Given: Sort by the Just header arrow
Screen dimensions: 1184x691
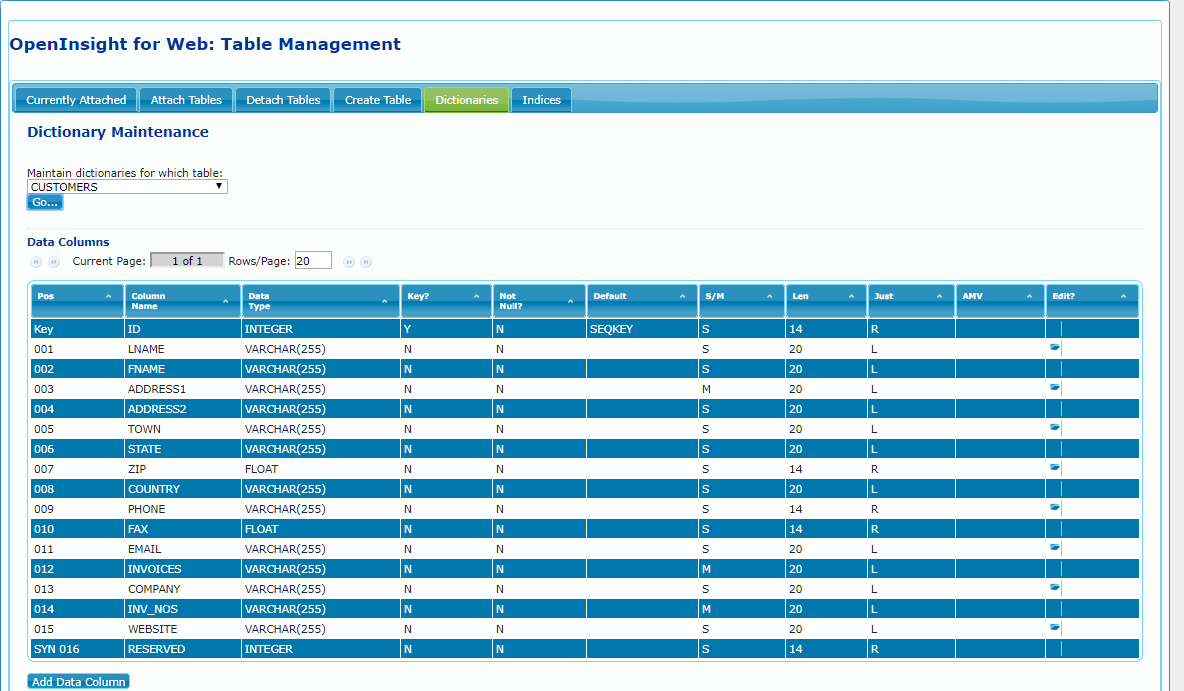Looking at the screenshot, I should point(939,297).
